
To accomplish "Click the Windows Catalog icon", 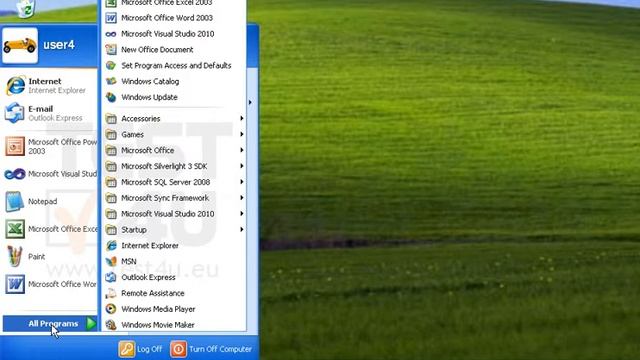I will pyautogui.click(x=111, y=82).
